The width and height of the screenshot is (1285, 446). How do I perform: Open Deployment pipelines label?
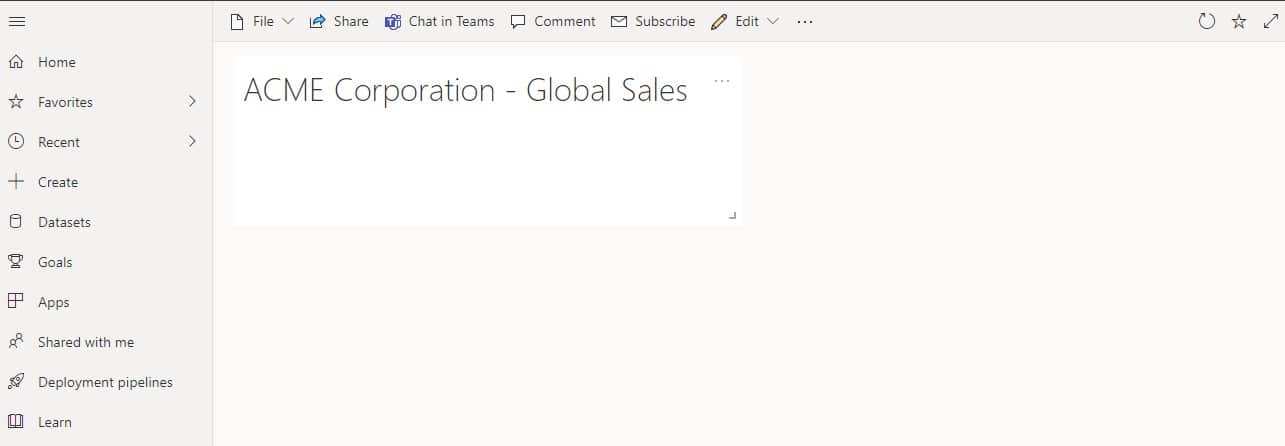pyautogui.click(x=105, y=382)
